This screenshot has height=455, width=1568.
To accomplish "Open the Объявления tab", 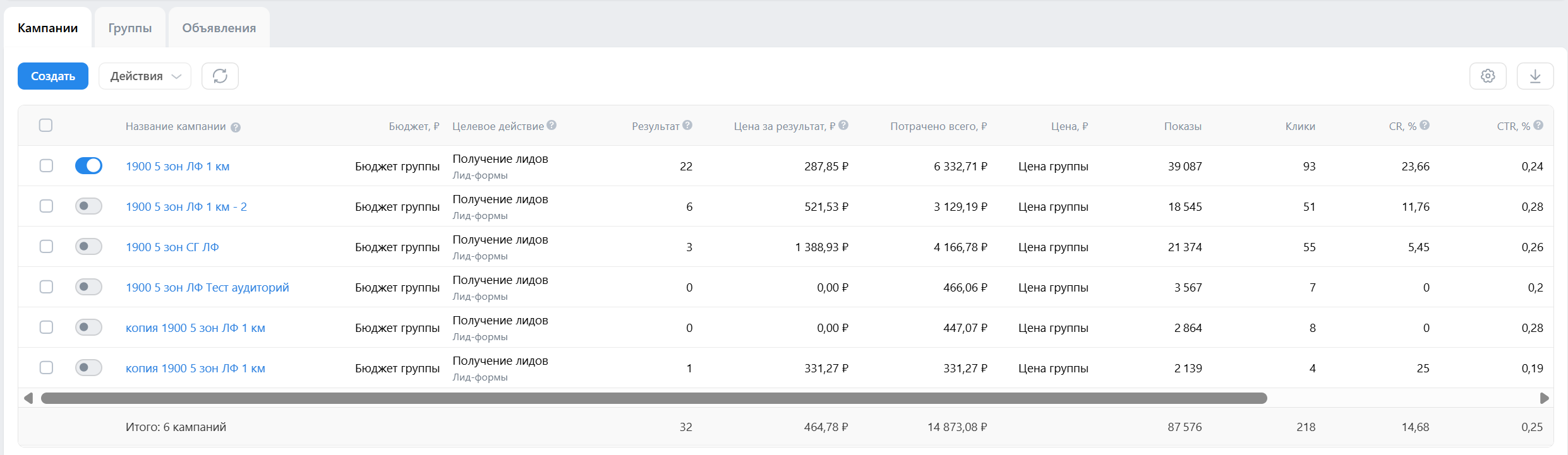I will (219, 28).
